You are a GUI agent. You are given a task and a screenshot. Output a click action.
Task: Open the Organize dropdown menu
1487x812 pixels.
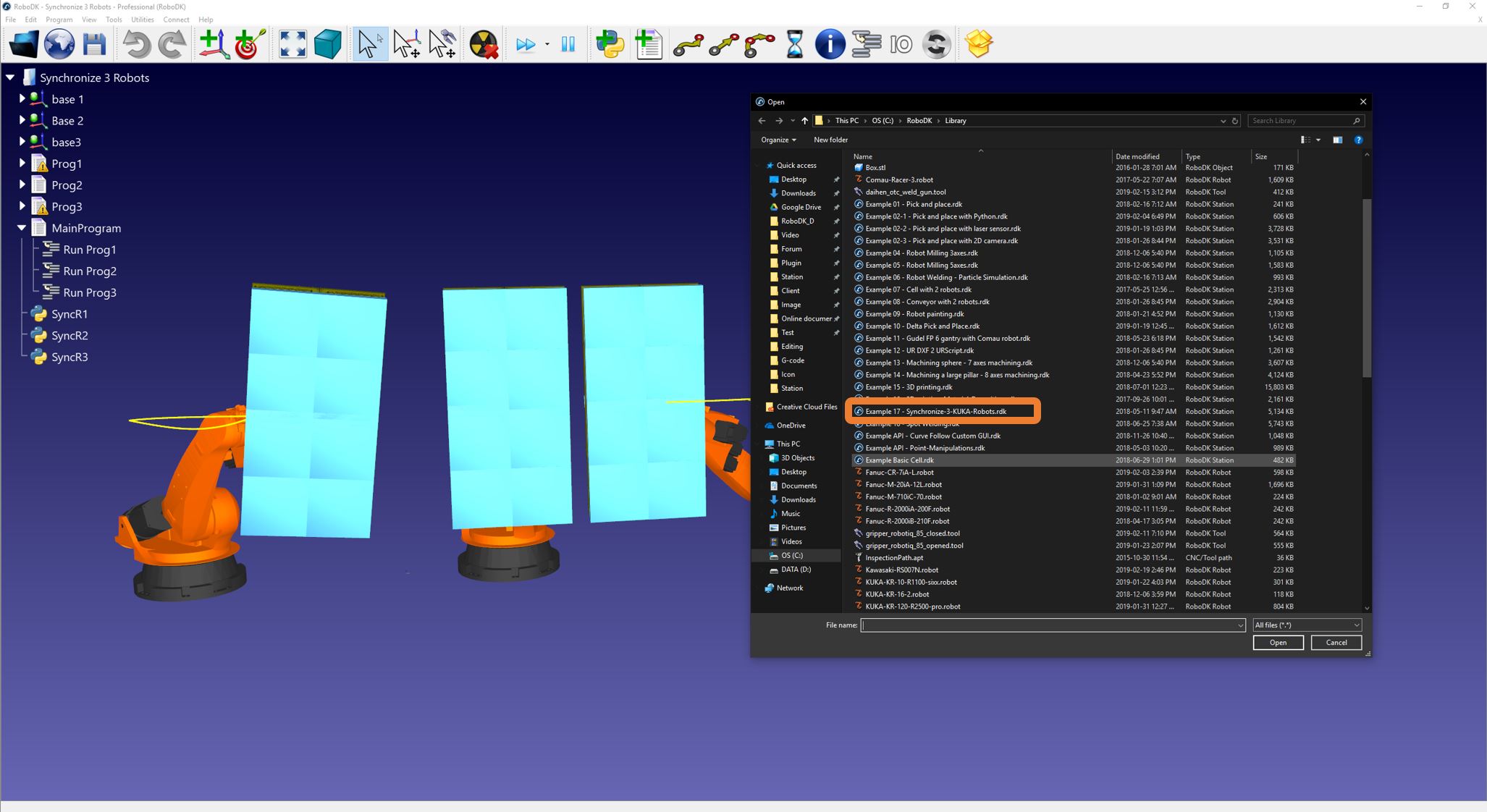coord(778,140)
